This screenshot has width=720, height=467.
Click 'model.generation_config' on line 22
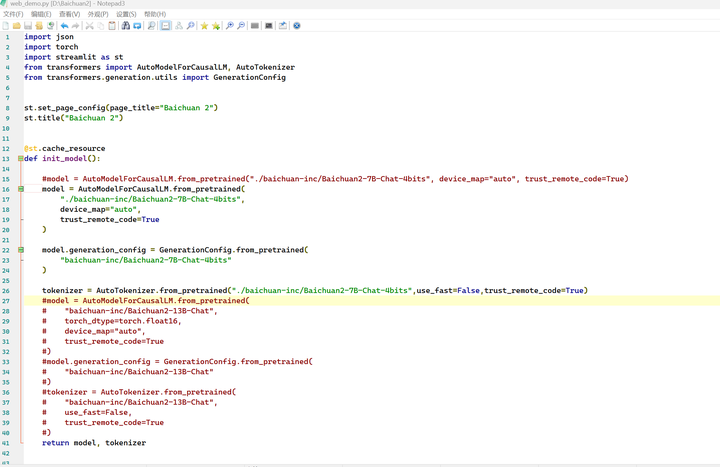click(x=94, y=250)
